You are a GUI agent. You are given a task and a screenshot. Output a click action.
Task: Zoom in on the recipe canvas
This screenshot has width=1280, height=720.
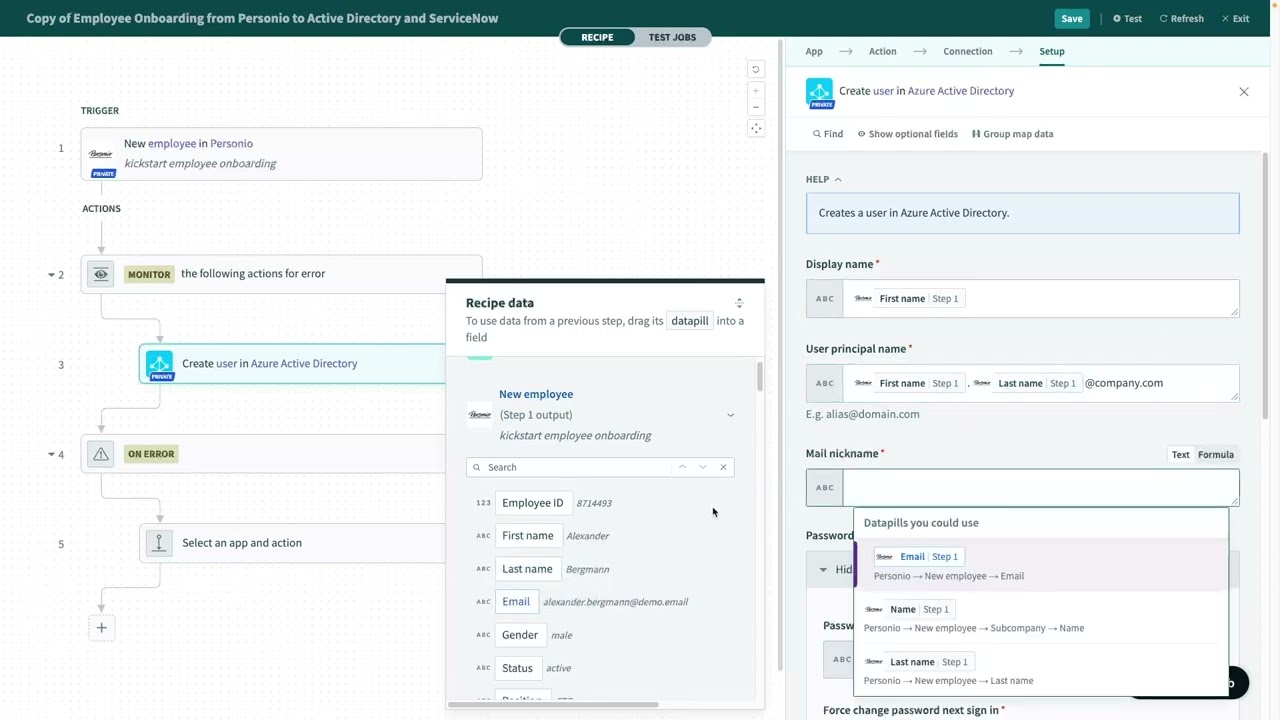[756, 91]
